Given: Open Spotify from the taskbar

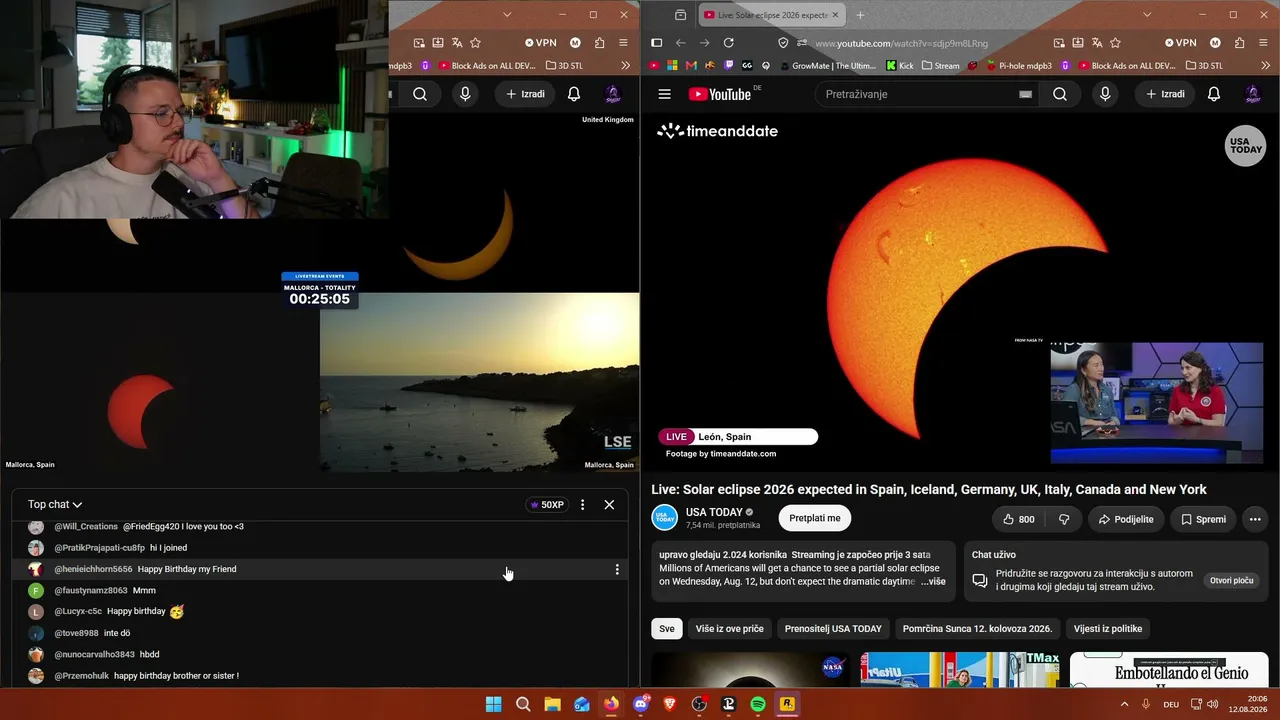Looking at the screenshot, I should pos(758,704).
